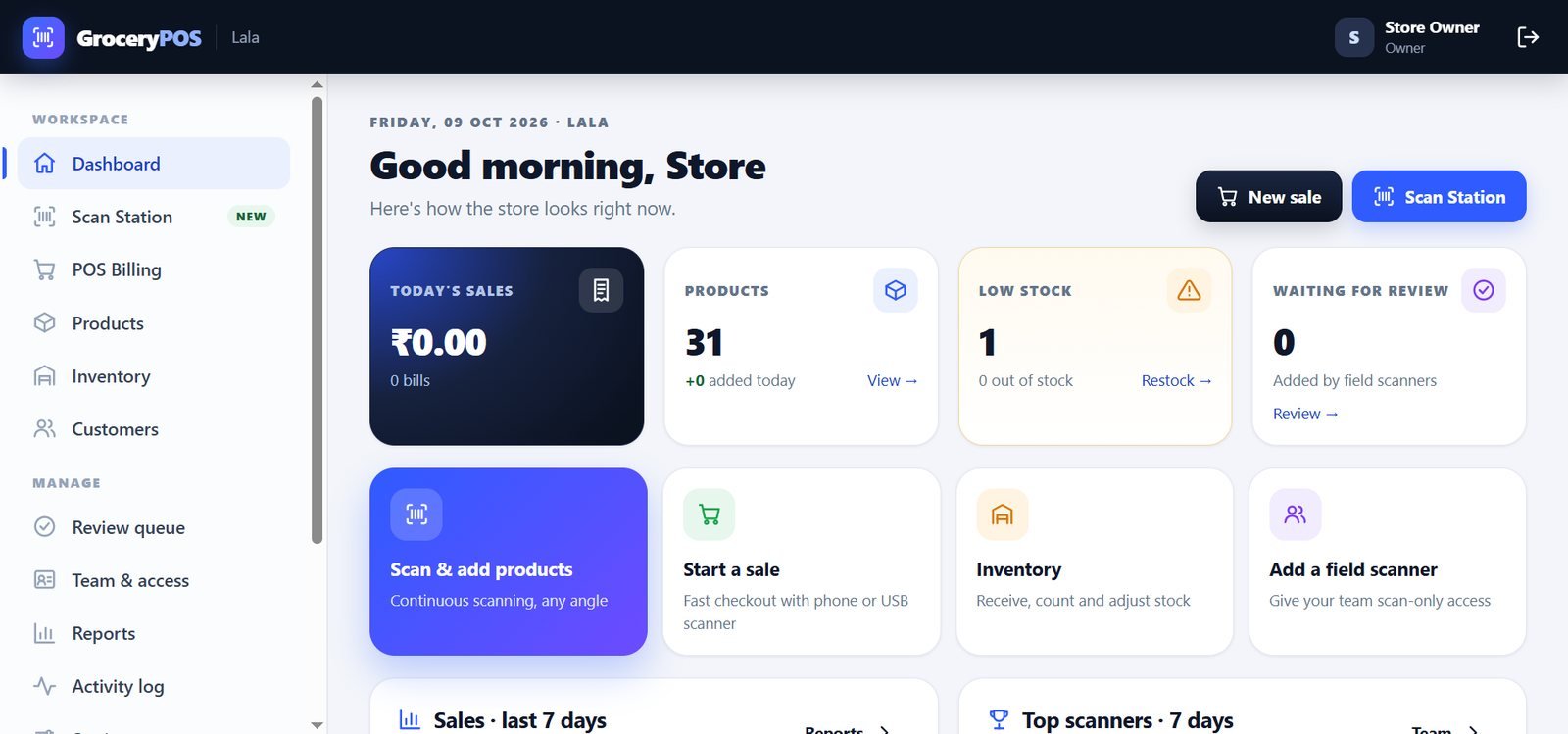
Task: Click the Dashboard home icon in sidebar
Action: coord(45,164)
